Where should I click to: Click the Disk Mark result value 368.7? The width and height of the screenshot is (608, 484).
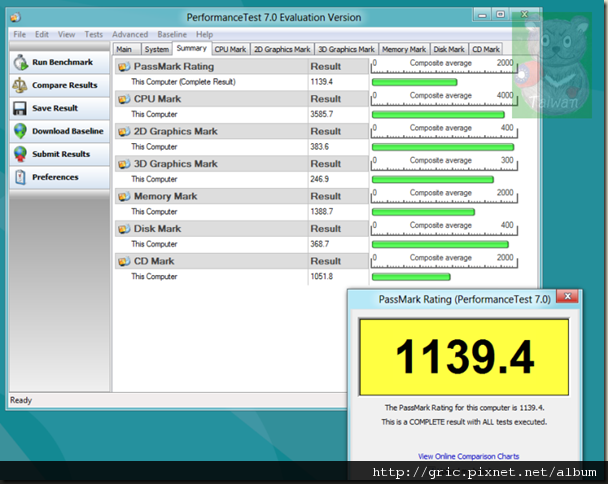click(x=320, y=244)
